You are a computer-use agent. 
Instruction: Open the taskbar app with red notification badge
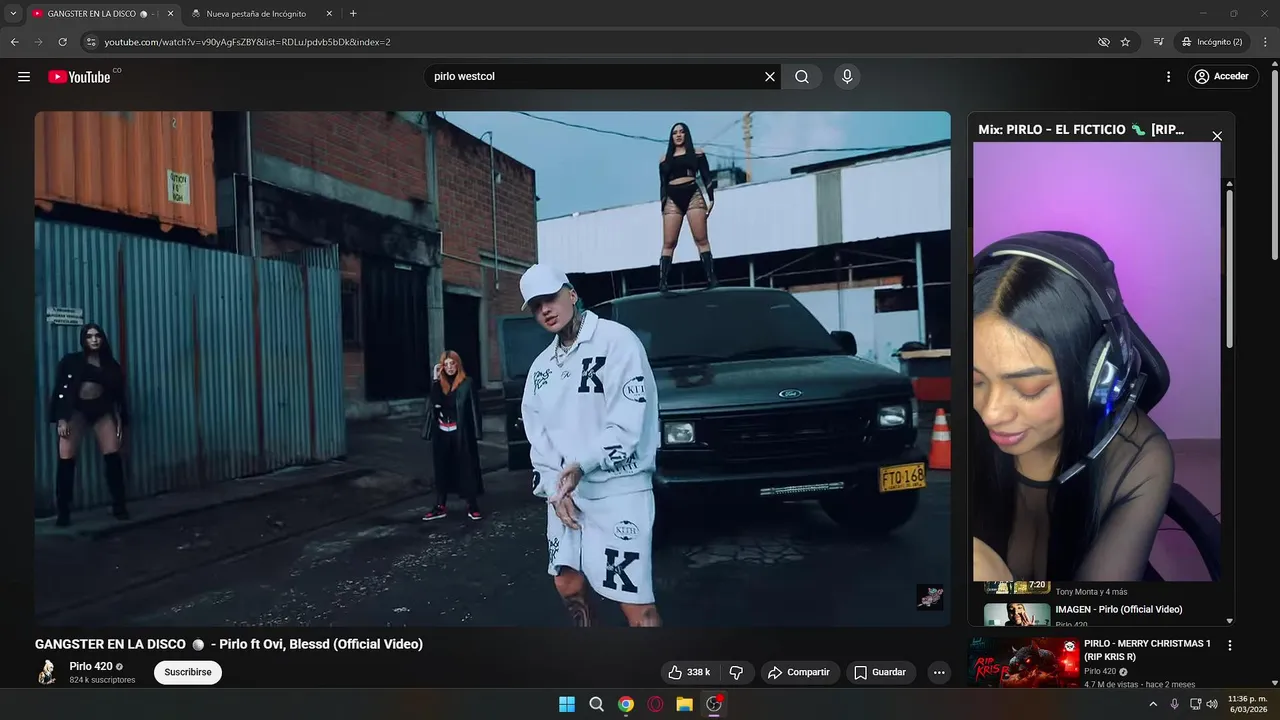[714, 704]
